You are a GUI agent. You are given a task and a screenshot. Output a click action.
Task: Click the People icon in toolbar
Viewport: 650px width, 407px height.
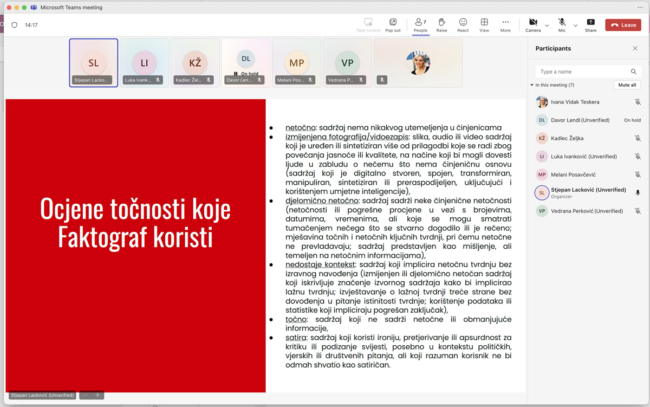click(420, 24)
